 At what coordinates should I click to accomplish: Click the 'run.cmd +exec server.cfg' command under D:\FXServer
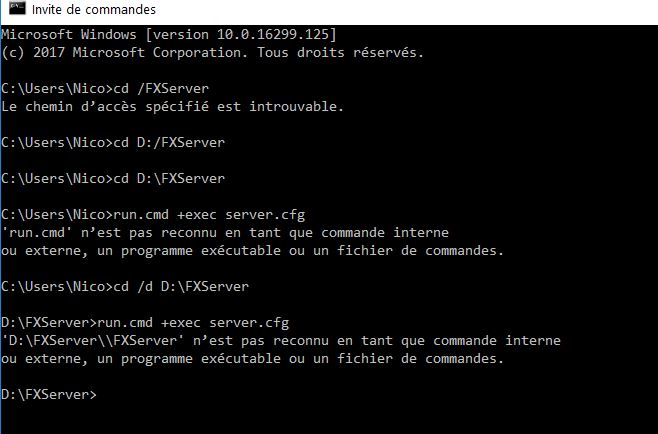tap(193, 323)
